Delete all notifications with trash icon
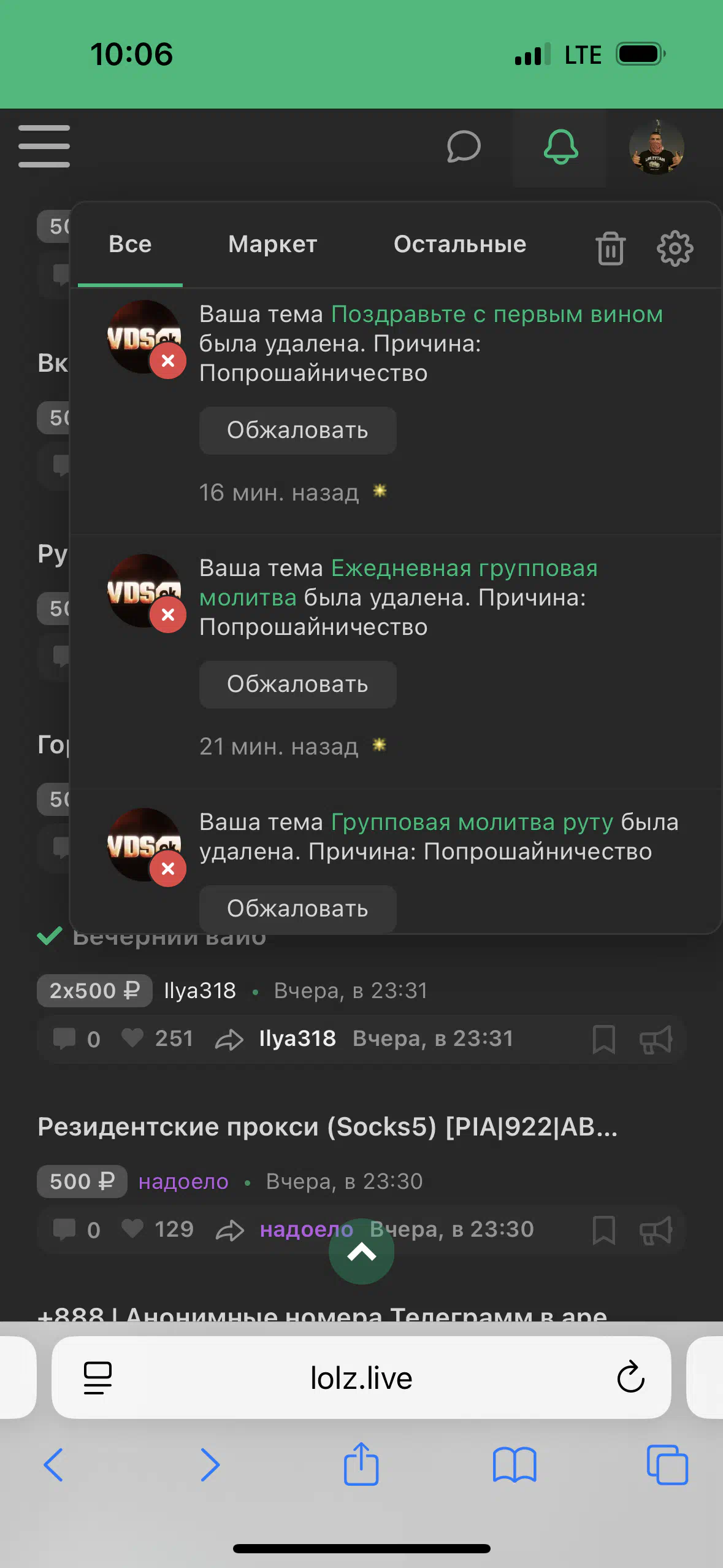This screenshot has height=1568, width=723. tap(610, 248)
